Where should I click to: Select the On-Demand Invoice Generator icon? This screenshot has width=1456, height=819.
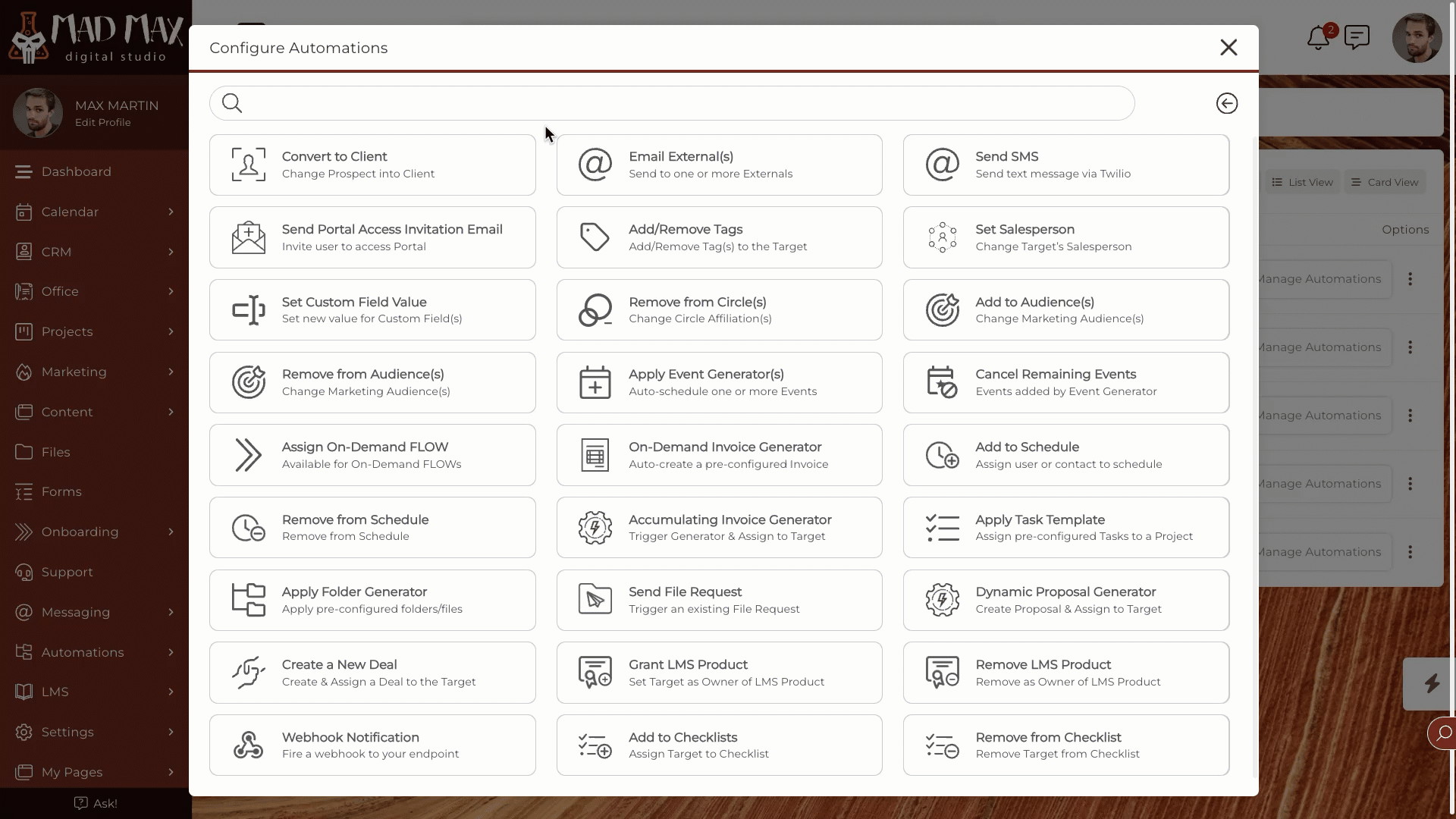[x=595, y=455]
